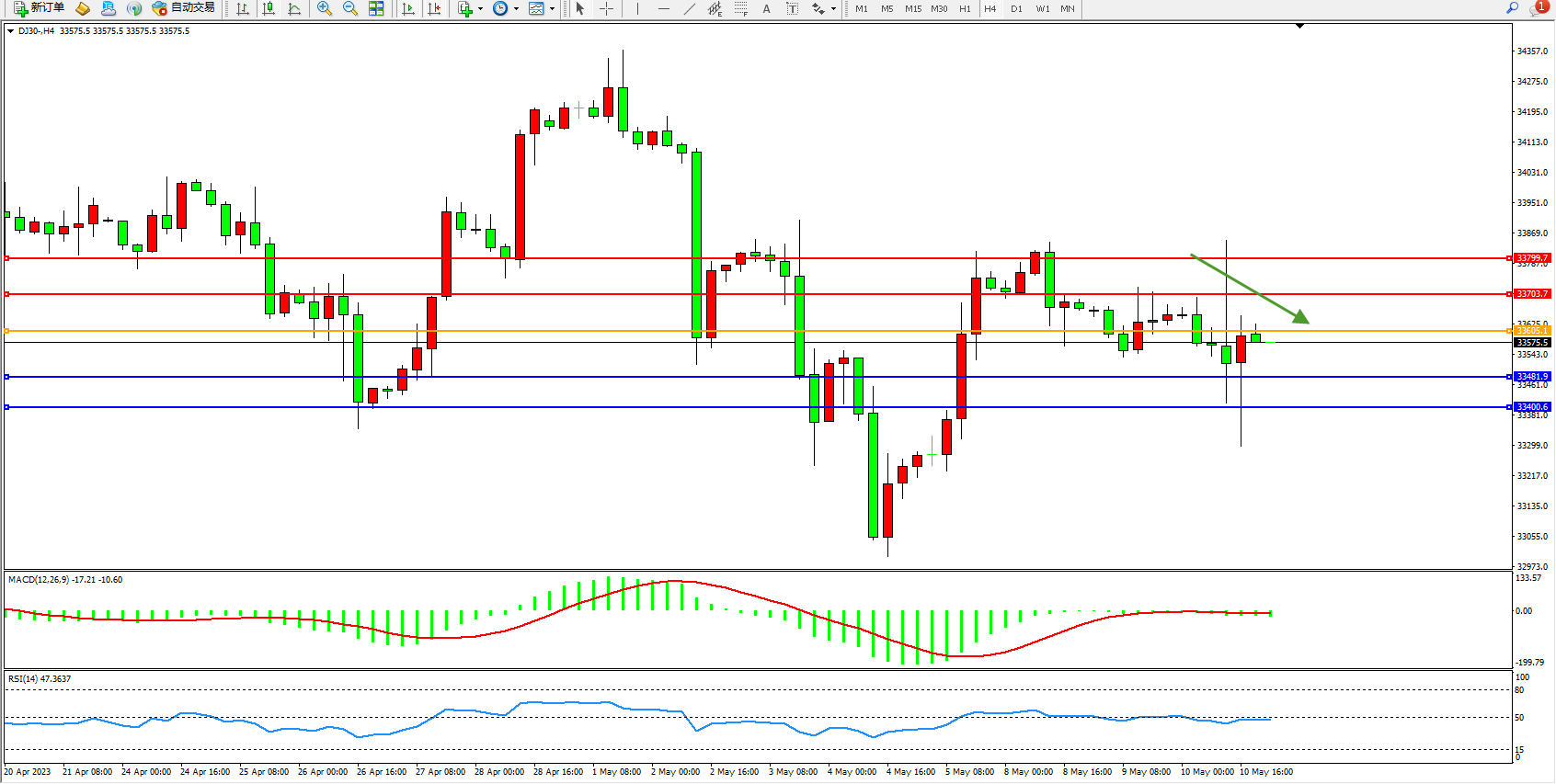This screenshot has height=784, width=1556.
Task: Click the New Order (新订单) button
Action: pos(39,8)
